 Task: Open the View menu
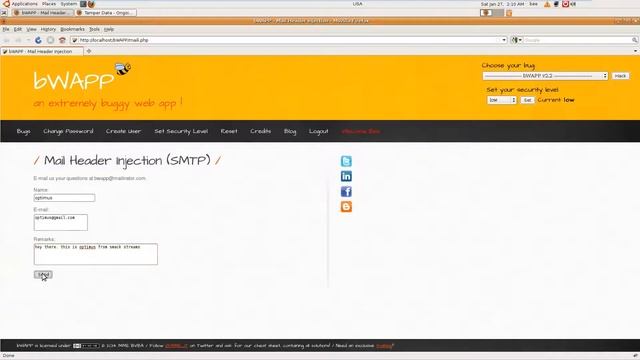[x=31, y=29]
